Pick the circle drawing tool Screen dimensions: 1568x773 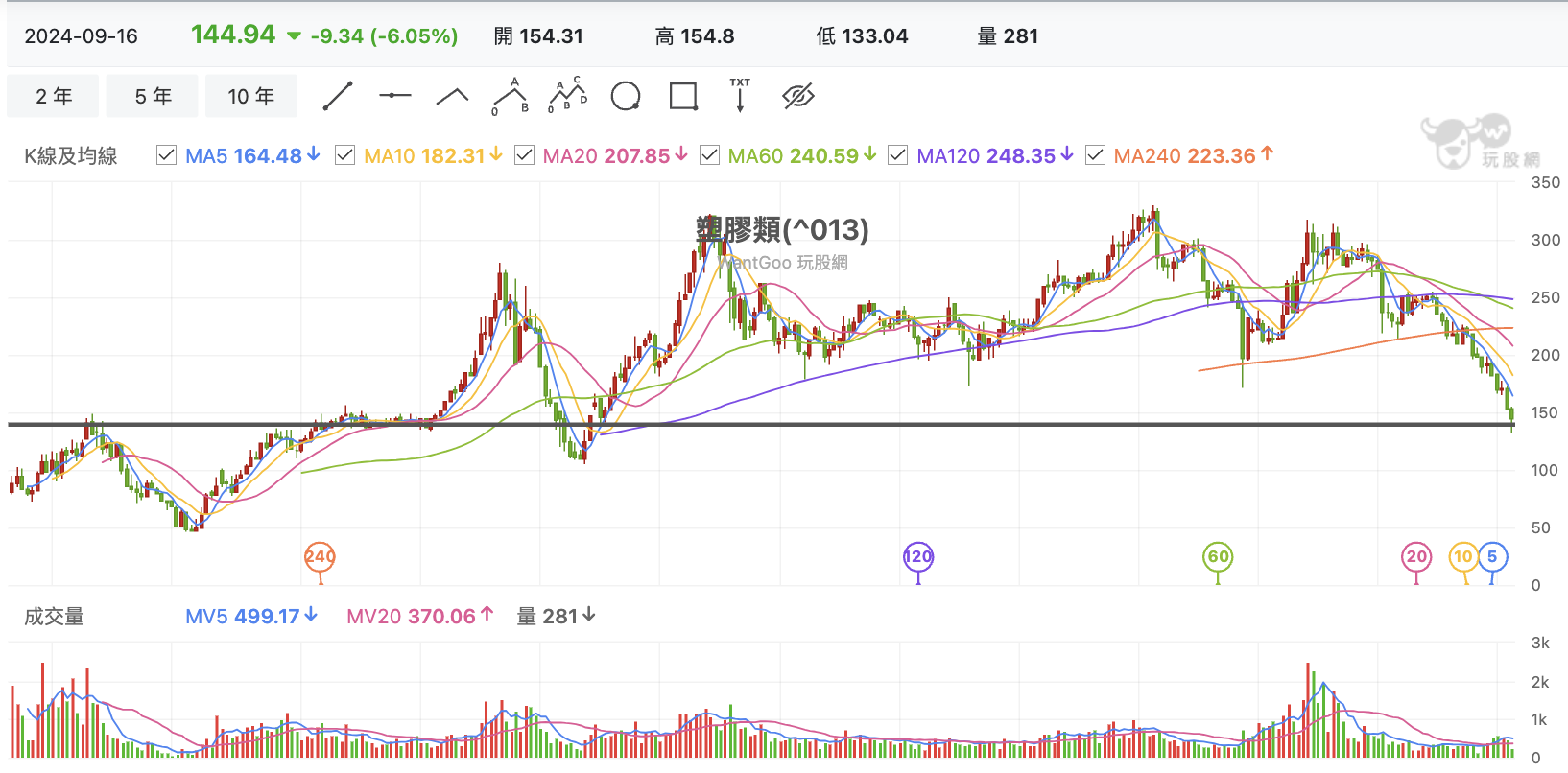click(x=626, y=96)
